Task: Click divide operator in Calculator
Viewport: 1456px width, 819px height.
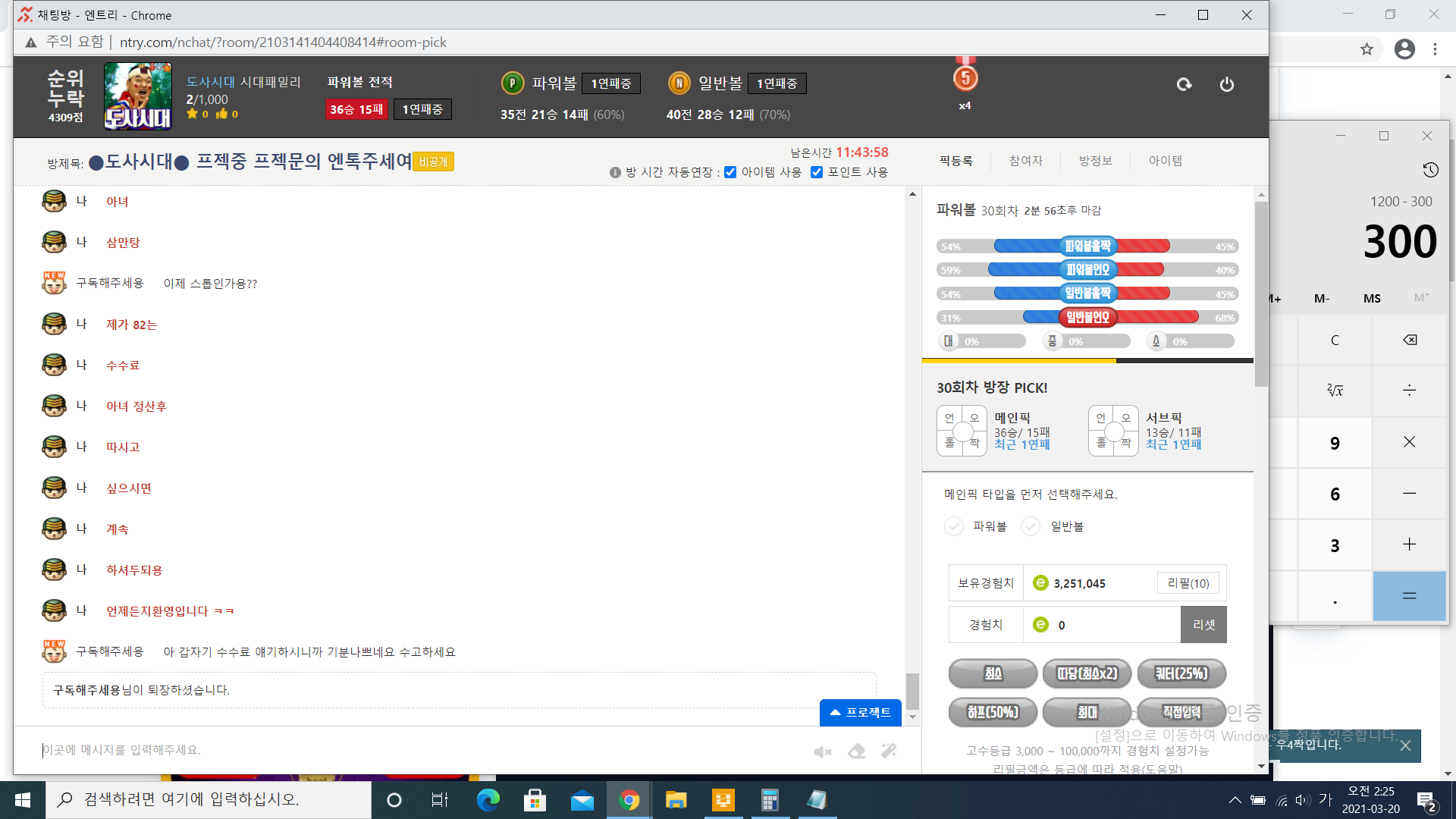Action: (x=1410, y=391)
